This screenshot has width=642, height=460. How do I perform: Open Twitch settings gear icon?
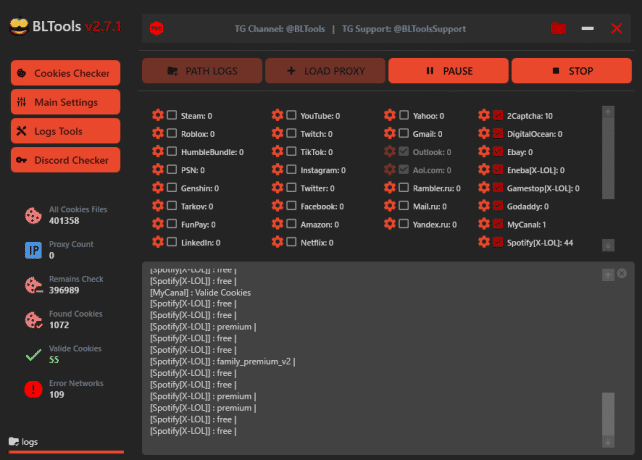click(x=277, y=133)
